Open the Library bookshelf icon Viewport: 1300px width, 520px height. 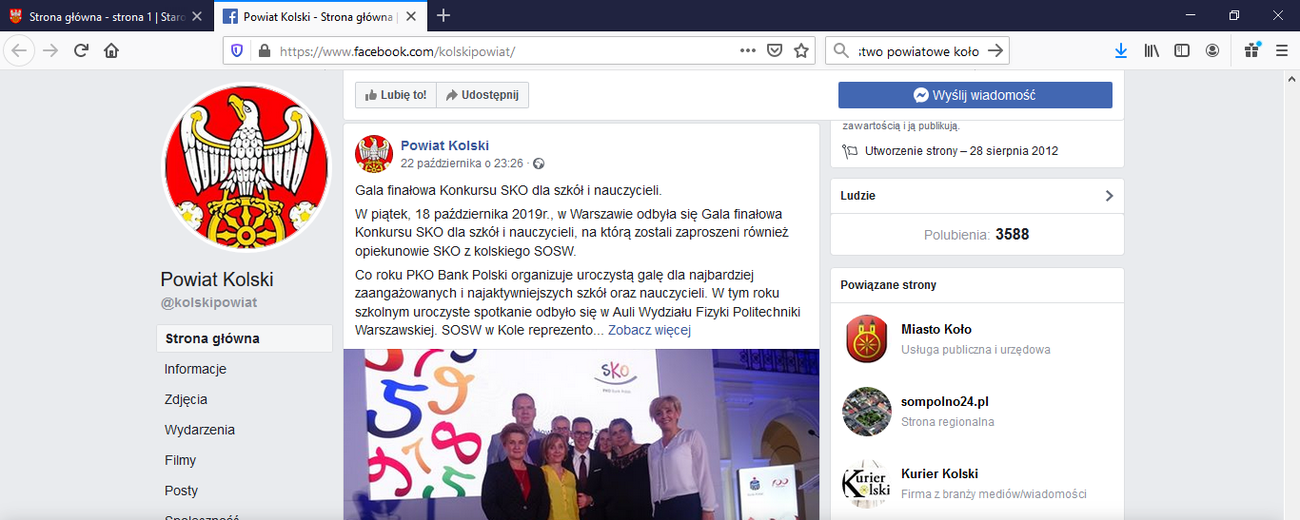pos(1152,50)
